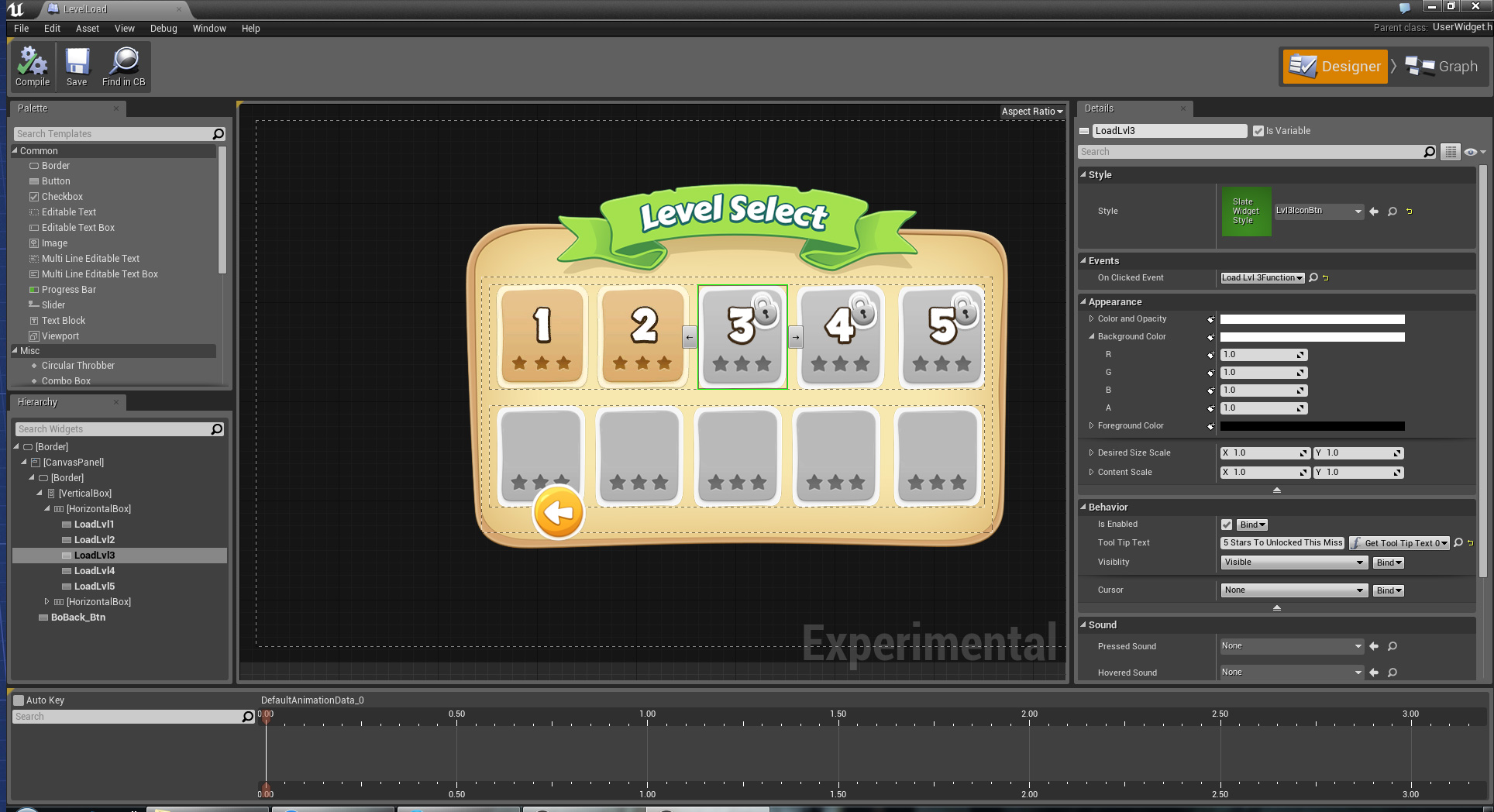This screenshot has height=812, width=1494.
Task: Click the magnifier next to On Clicked Event
Action: (1313, 277)
